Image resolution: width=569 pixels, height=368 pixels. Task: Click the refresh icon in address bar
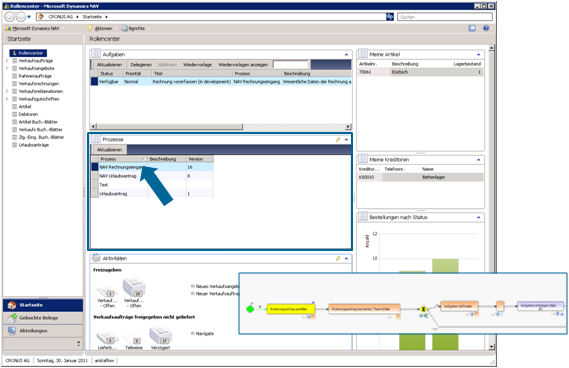390,17
